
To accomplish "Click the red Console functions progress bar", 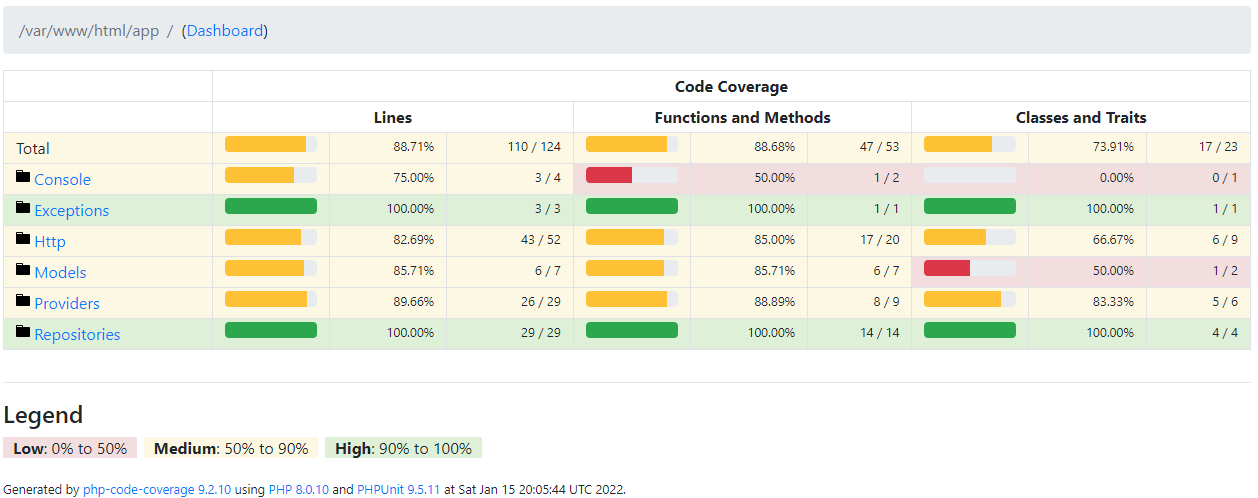I will [x=632, y=175].
